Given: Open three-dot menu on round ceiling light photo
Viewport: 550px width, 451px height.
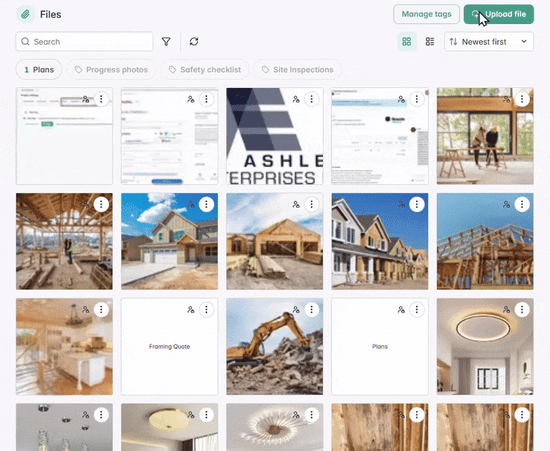Looking at the screenshot, I should pyautogui.click(x=522, y=310).
